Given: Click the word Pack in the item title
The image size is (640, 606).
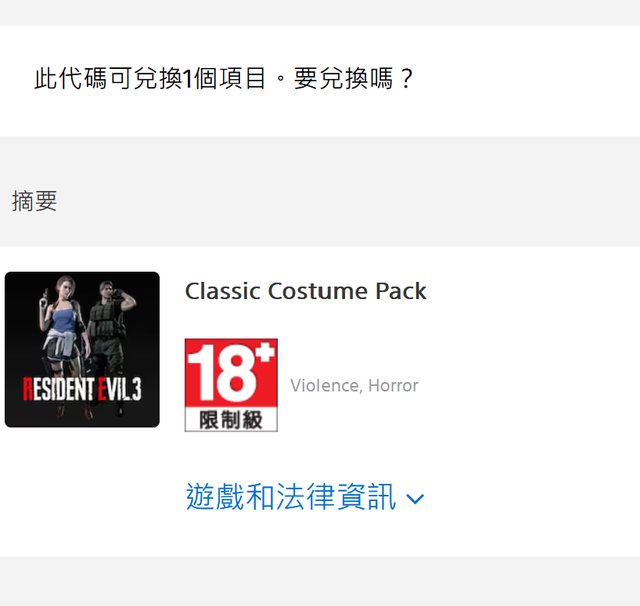Looking at the screenshot, I should [x=401, y=291].
